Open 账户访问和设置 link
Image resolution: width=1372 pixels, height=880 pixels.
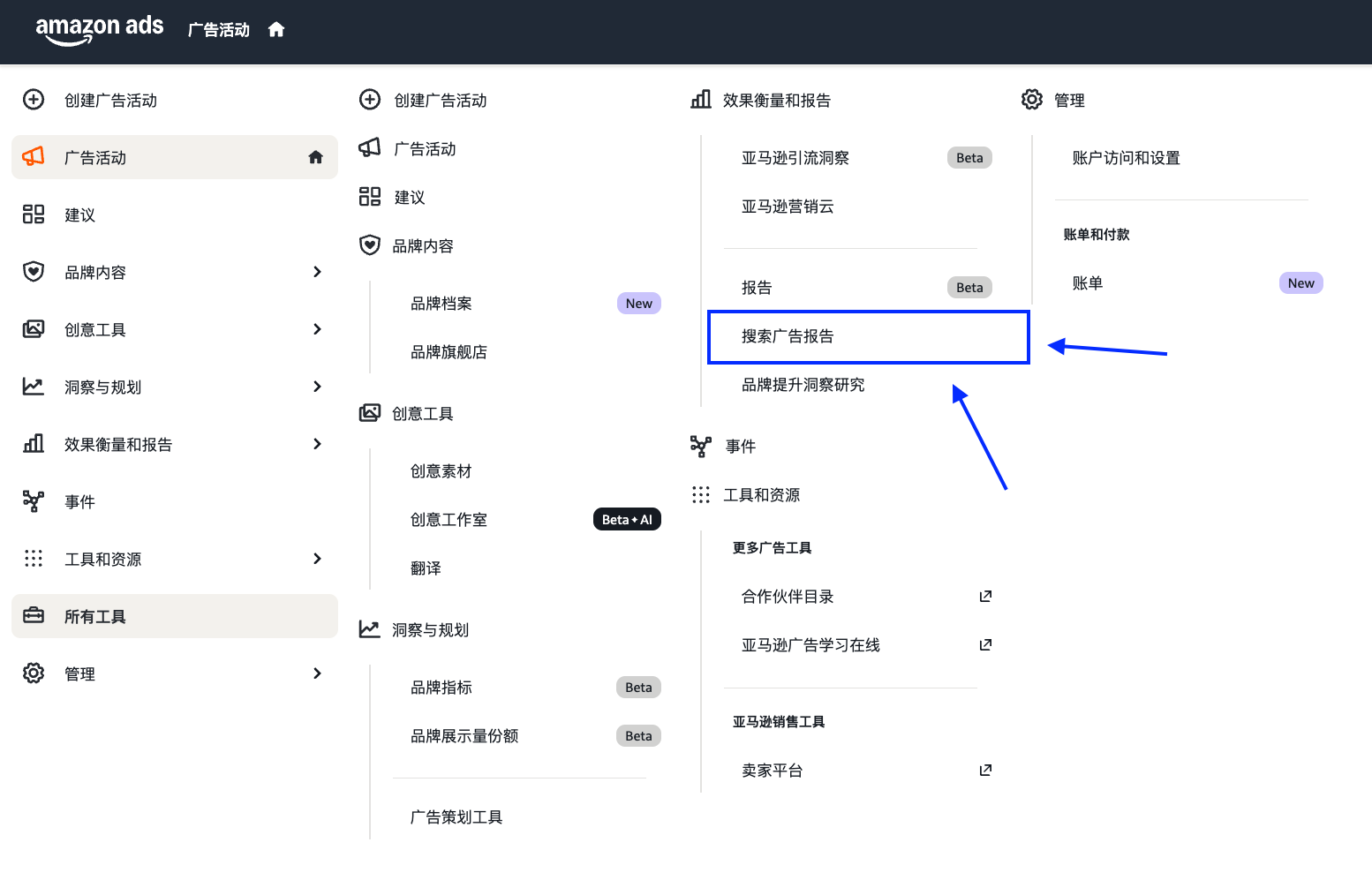point(1127,158)
